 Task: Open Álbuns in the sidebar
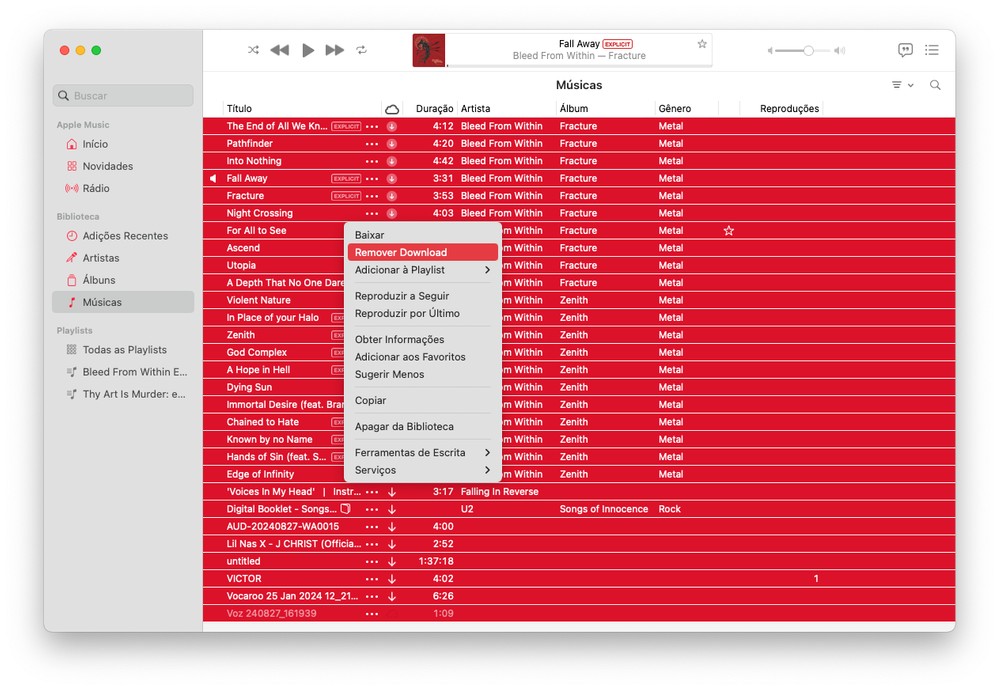[x=99, y=280]
